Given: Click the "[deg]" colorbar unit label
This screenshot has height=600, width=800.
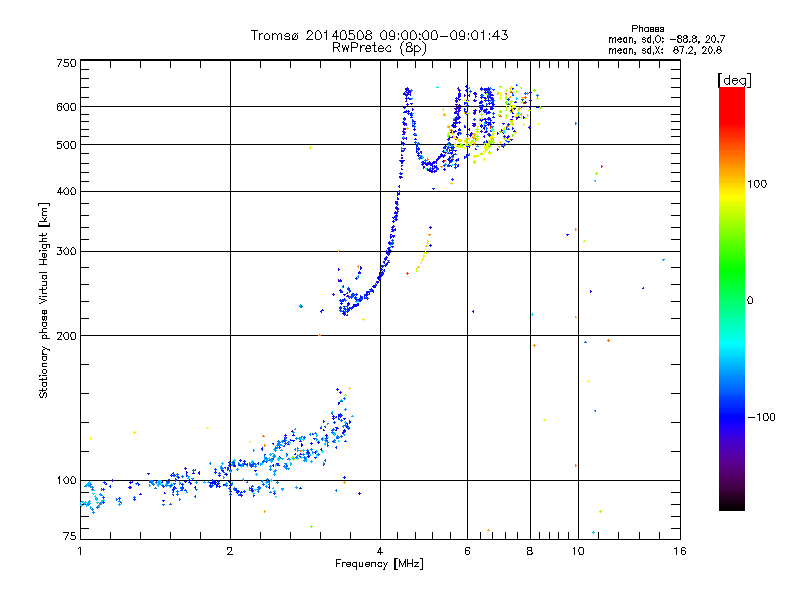Looking at the screenshot, I should pos(734,80).
